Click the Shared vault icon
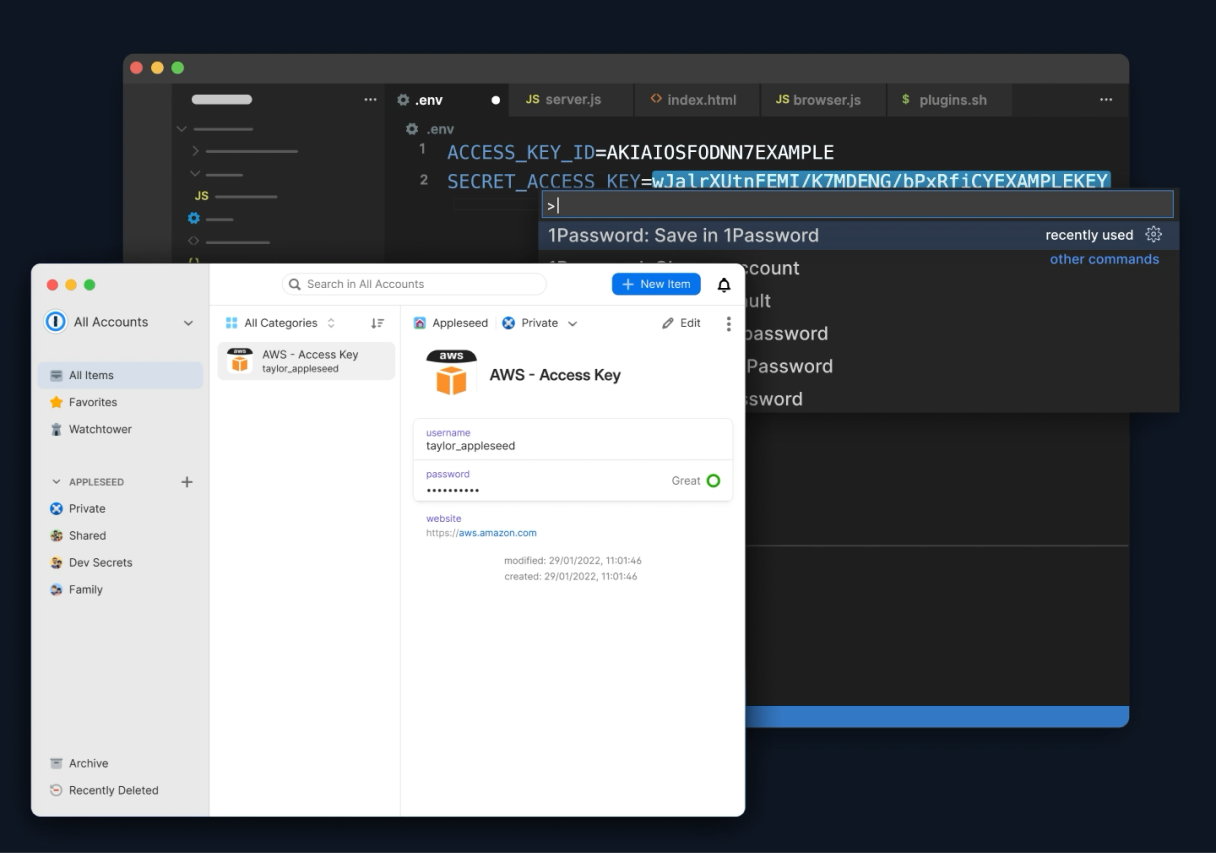 [x=56, y=536]
